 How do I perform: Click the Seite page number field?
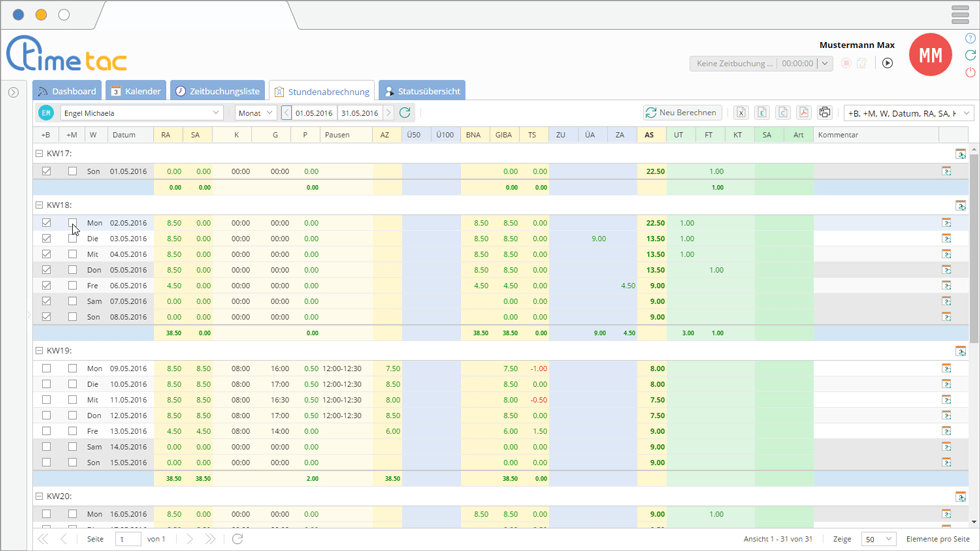[127, 539]
